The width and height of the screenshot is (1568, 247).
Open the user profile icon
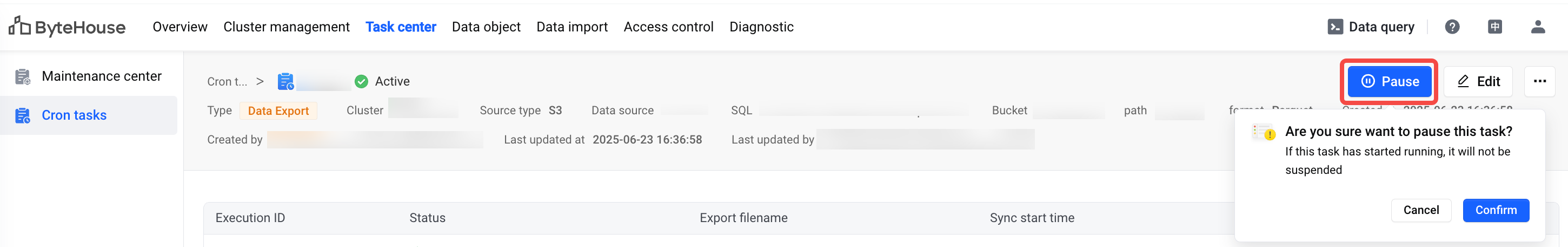tap(1538, 27)
